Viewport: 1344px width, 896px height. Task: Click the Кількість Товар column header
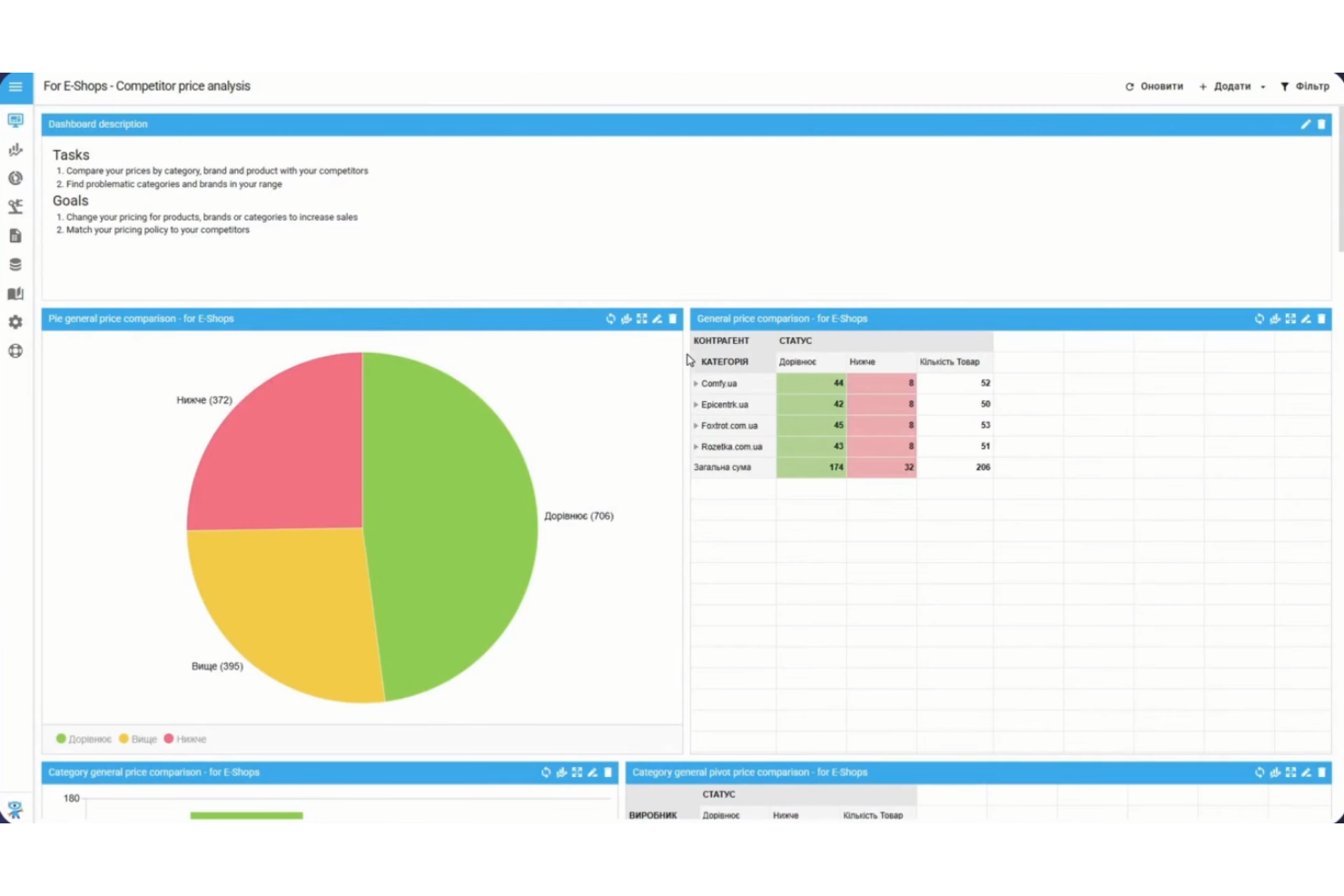(949, 362)
